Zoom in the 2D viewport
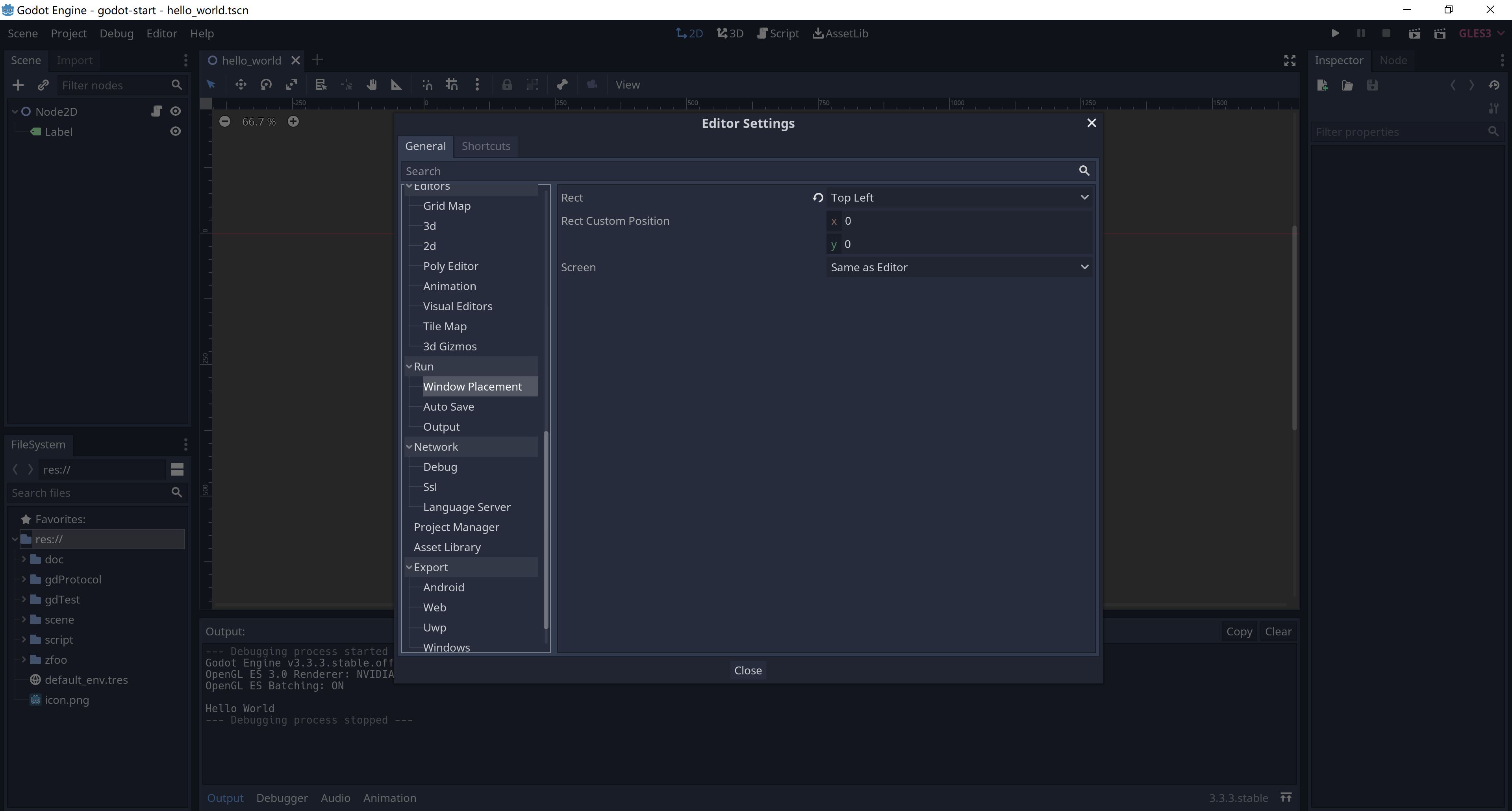Screen dimensions: 1512x811 (293, 122)
